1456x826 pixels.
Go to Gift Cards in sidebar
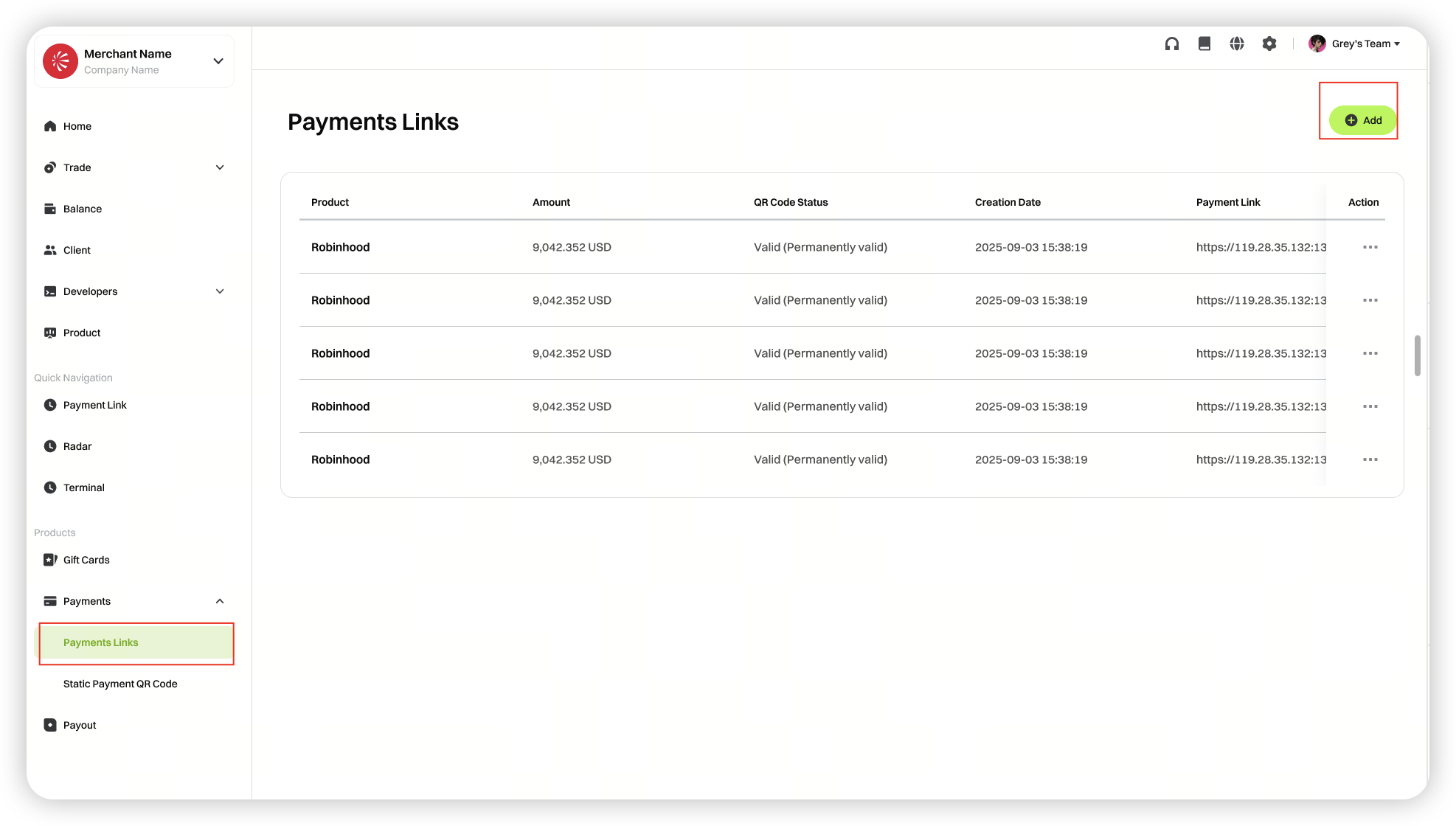[x=86, y=560]
